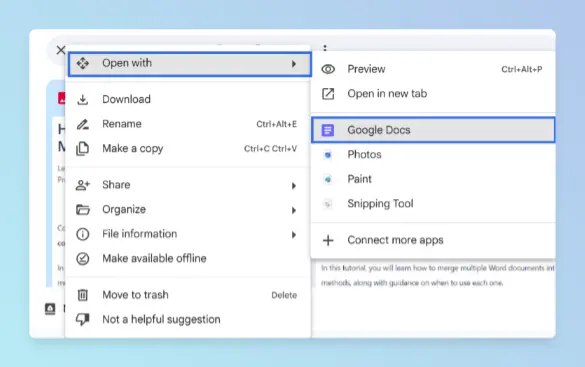This screenshot has height=367, width=585.
Task: Choose Download from the context menu
Action: click(188, 100)
